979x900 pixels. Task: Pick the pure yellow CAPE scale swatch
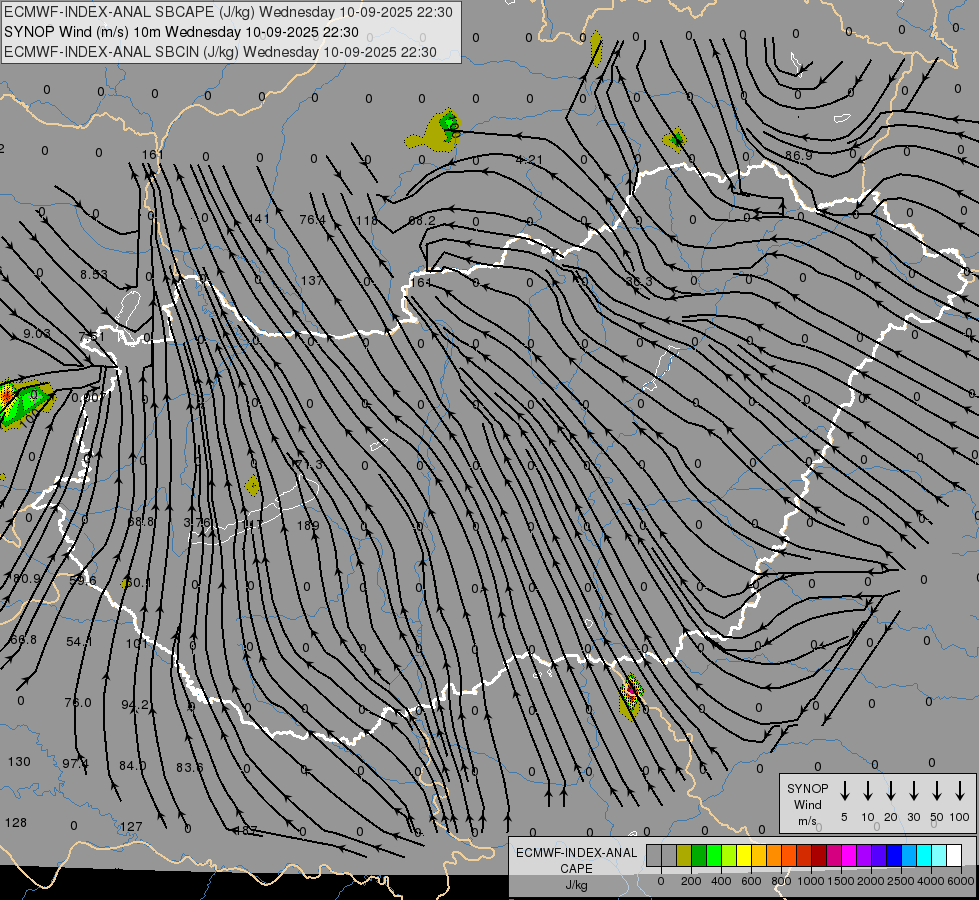coord(744,855)
